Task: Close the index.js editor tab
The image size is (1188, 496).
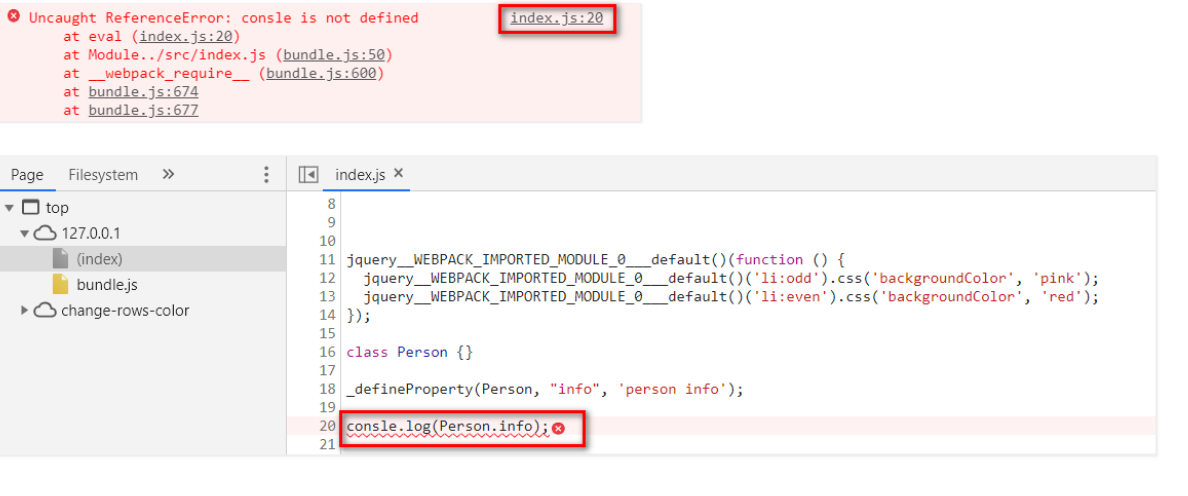Action: (x=398, y=174)
